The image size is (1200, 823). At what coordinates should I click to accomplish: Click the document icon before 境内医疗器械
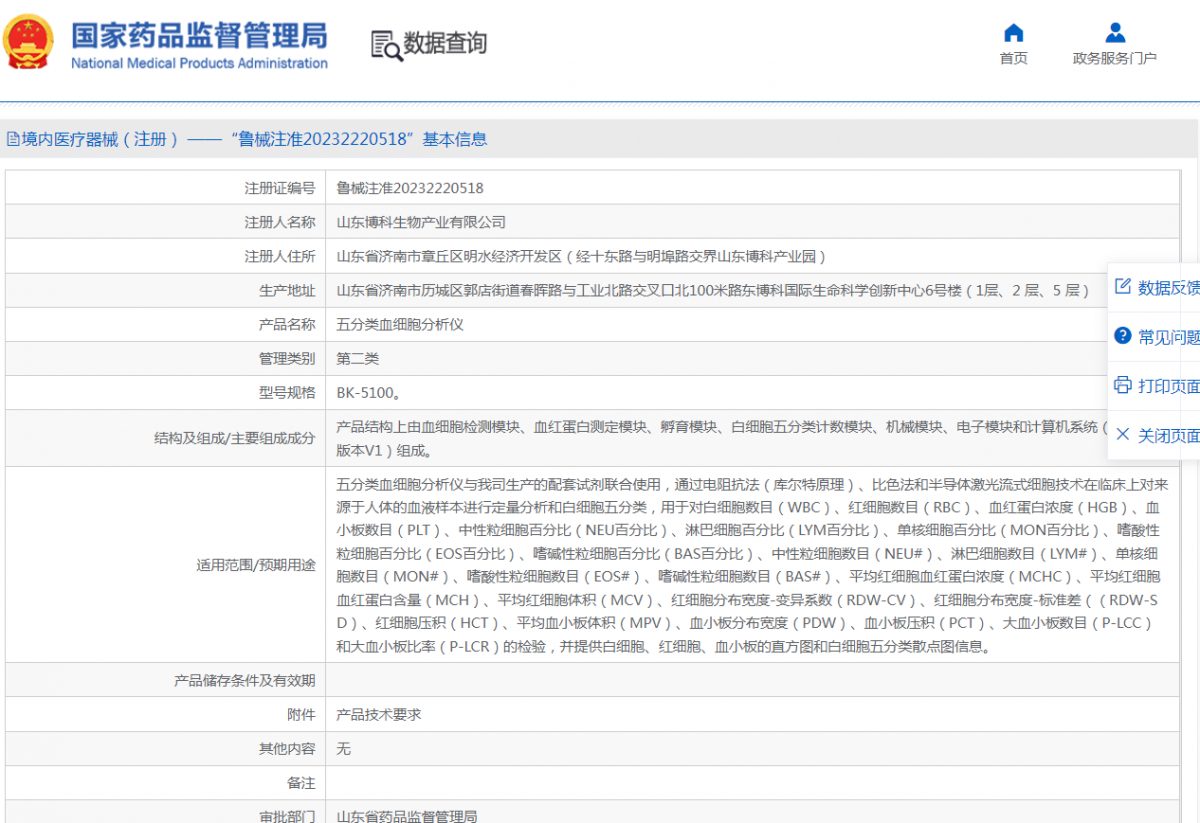tap(13, 139)
